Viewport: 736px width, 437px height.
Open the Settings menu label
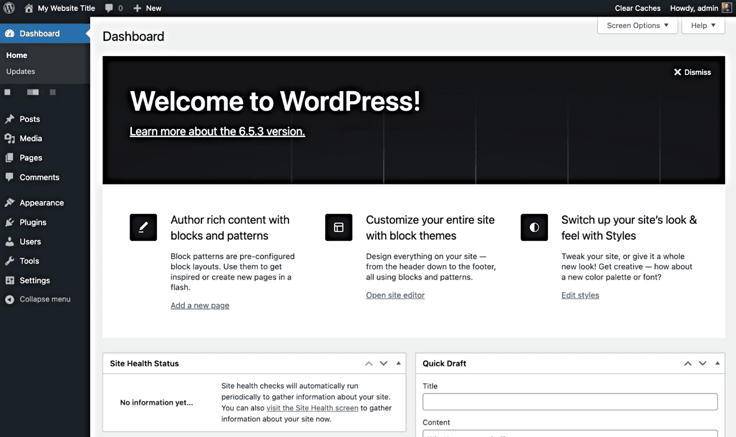35,280
